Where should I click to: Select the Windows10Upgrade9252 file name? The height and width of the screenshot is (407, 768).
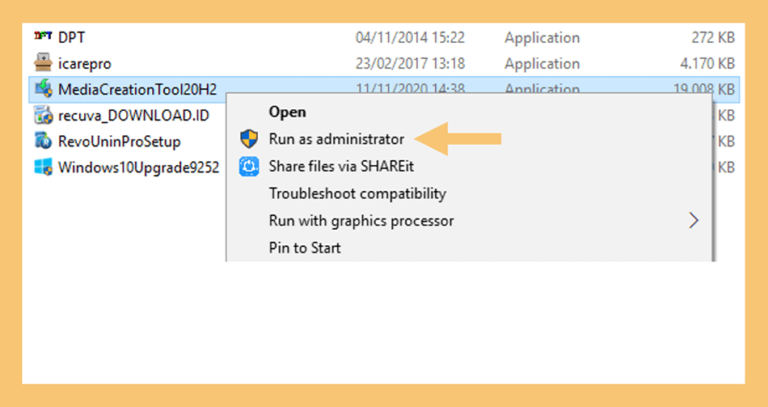(139, 168)
